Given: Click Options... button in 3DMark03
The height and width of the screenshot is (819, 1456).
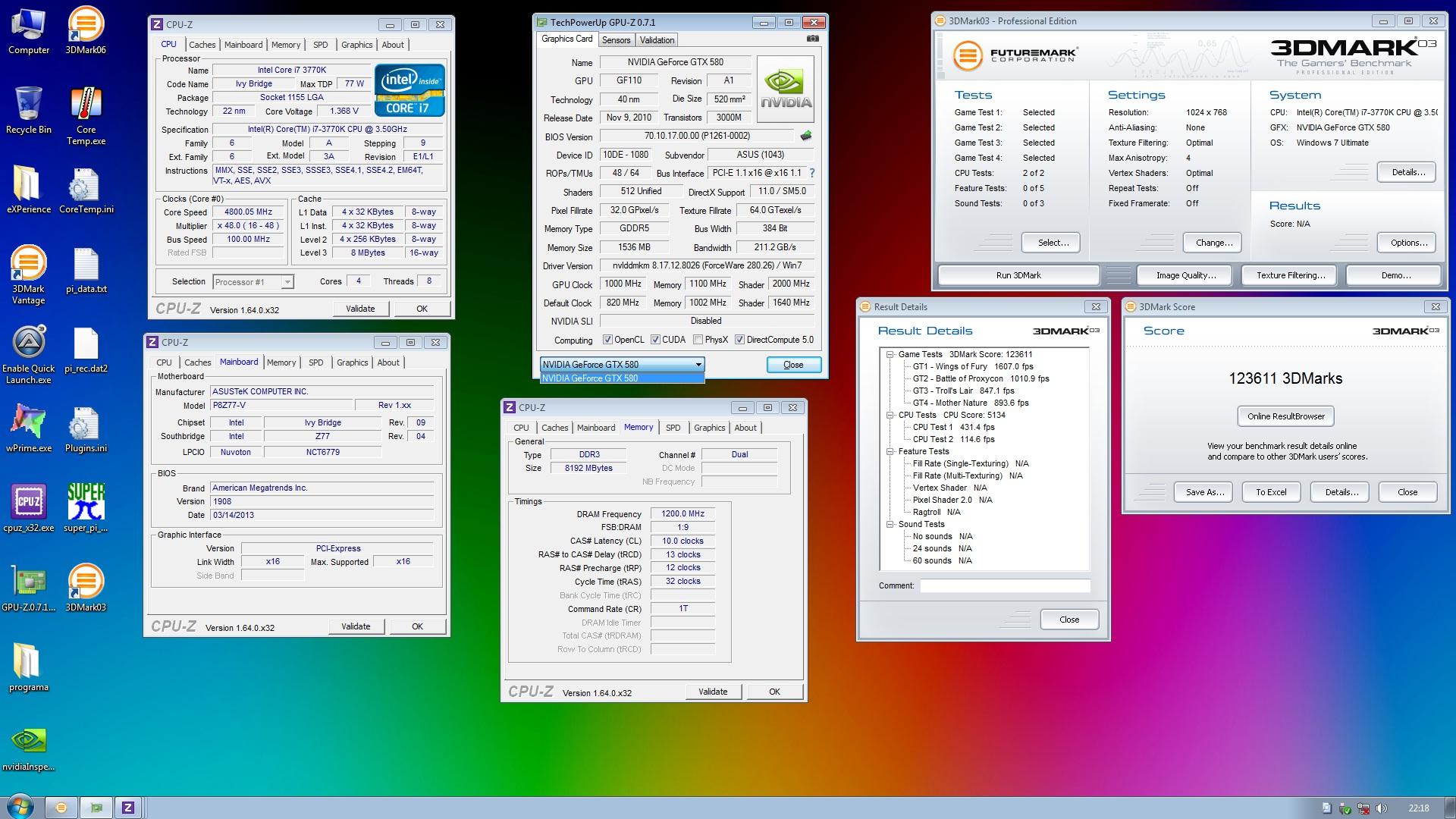Looking at the screenshot, I should point(1408,243).
